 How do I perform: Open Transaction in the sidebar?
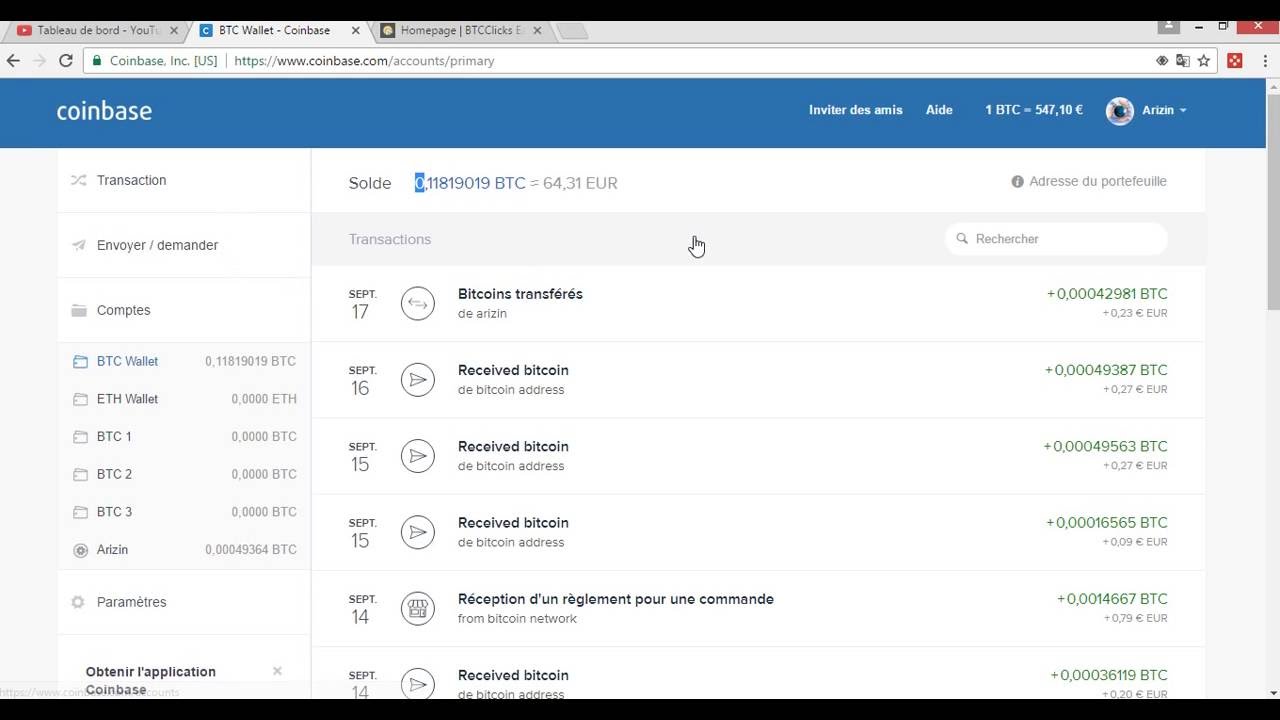pos(184,180)
